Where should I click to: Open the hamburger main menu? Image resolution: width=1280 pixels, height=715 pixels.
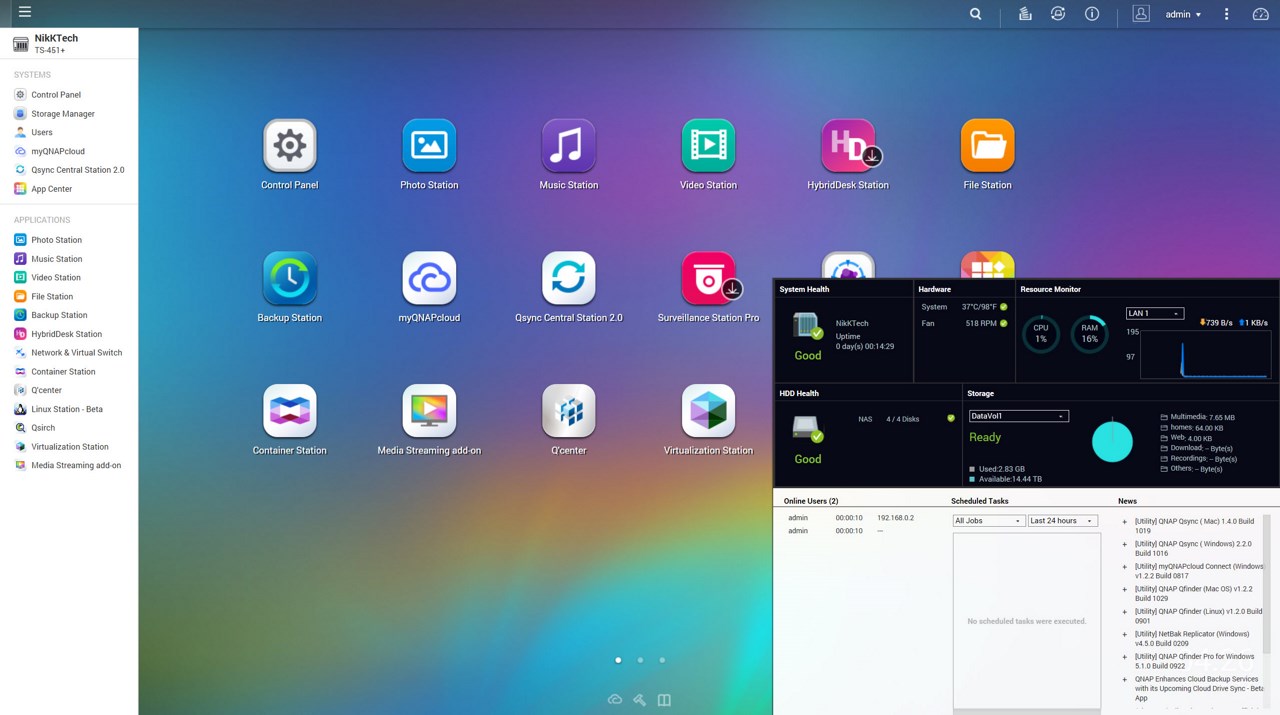coord(25,12)
